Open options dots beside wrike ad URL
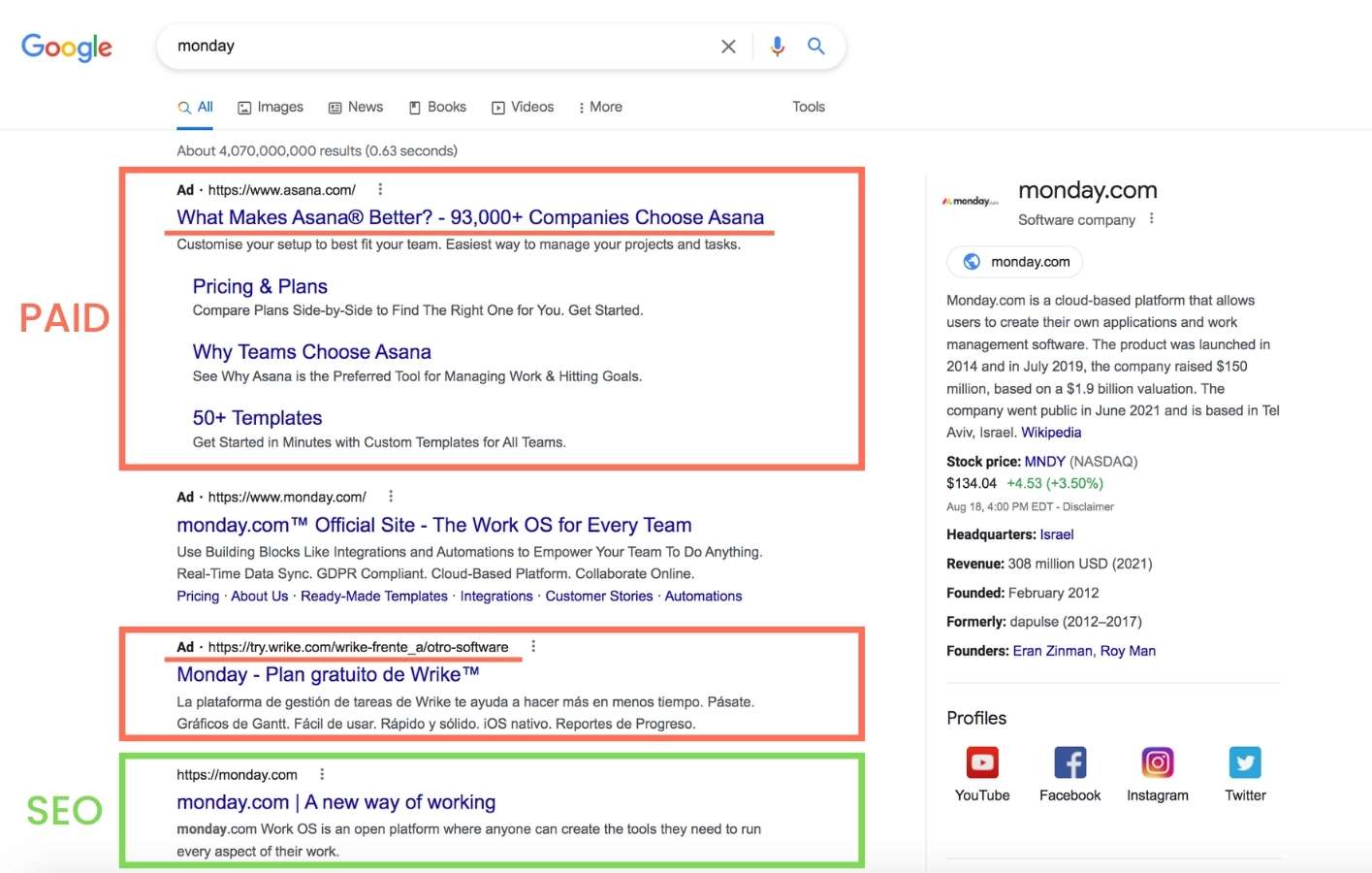 click(x=533, y=646)
